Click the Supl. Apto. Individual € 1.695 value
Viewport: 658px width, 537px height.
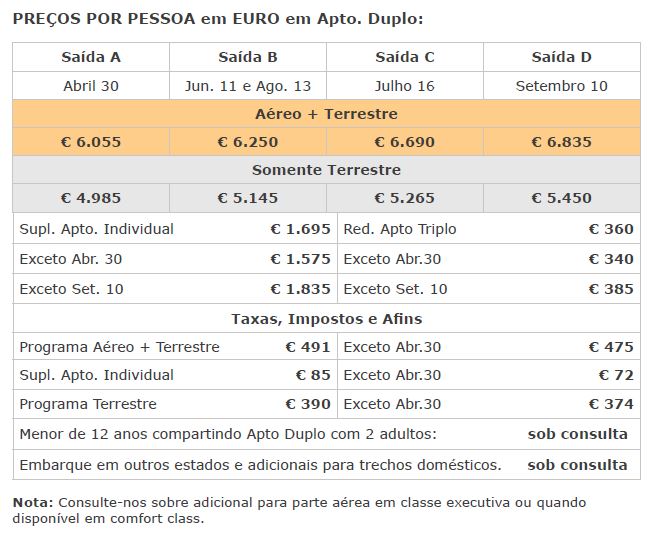click(300, 229)
